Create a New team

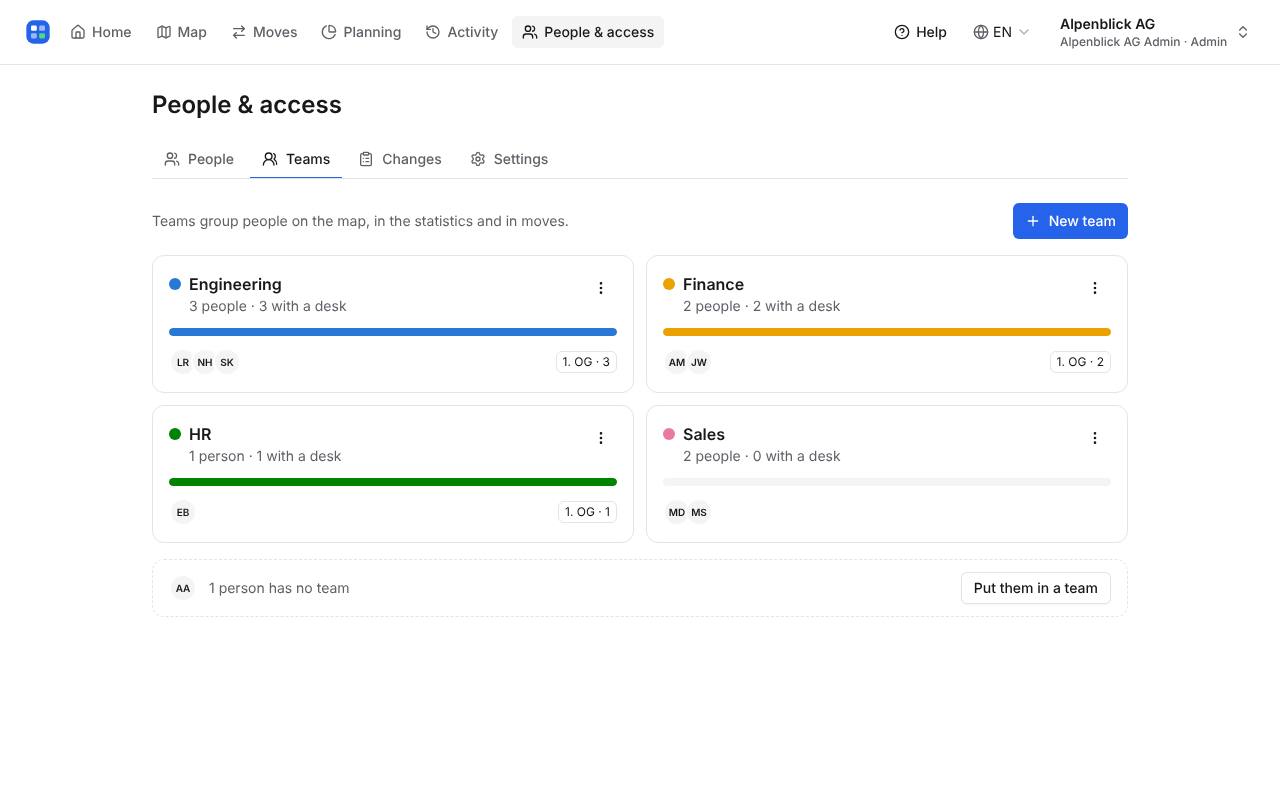pos(1070,221)
